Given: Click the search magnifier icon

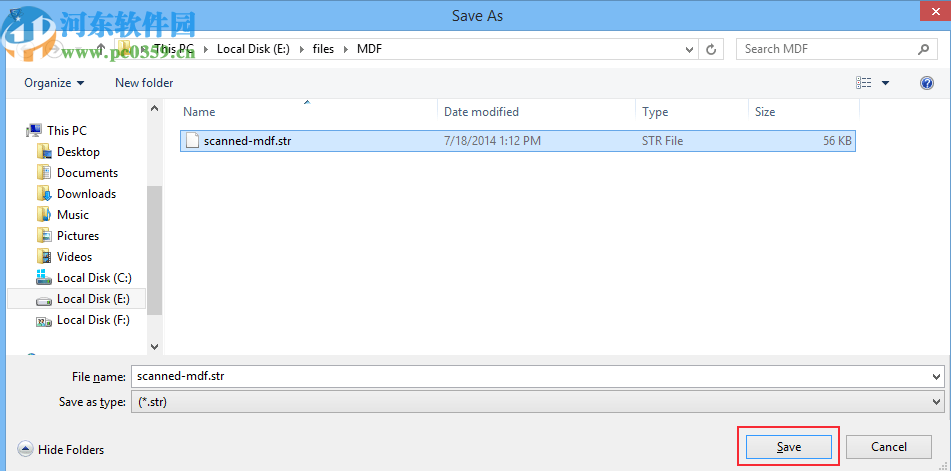Looking at the screenshot, I should tap(923, 49).
